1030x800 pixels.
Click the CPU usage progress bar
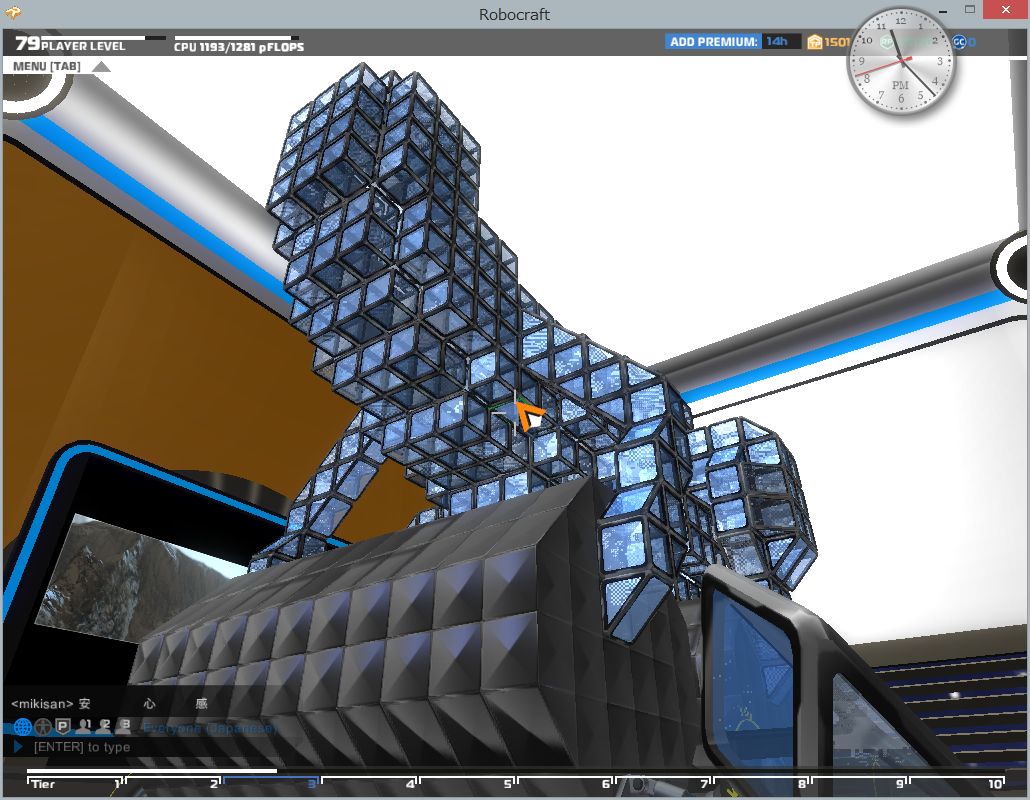[x=236, y=37]
